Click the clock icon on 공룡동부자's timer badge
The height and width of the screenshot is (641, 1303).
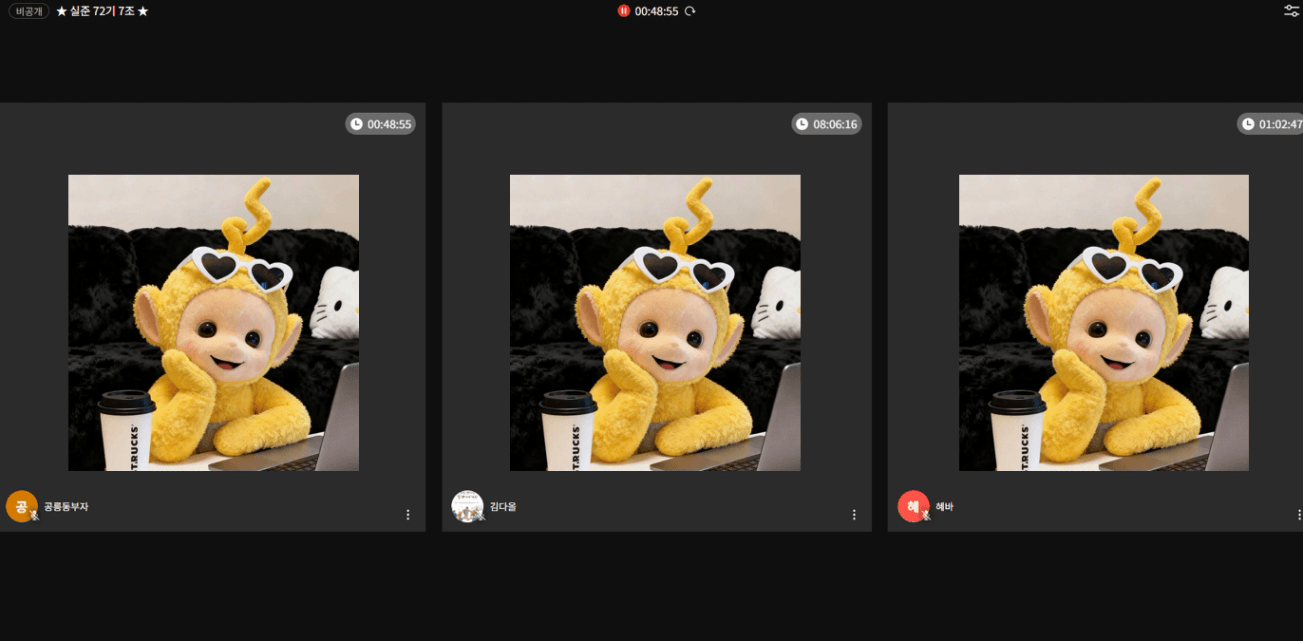tap(357, 124)
